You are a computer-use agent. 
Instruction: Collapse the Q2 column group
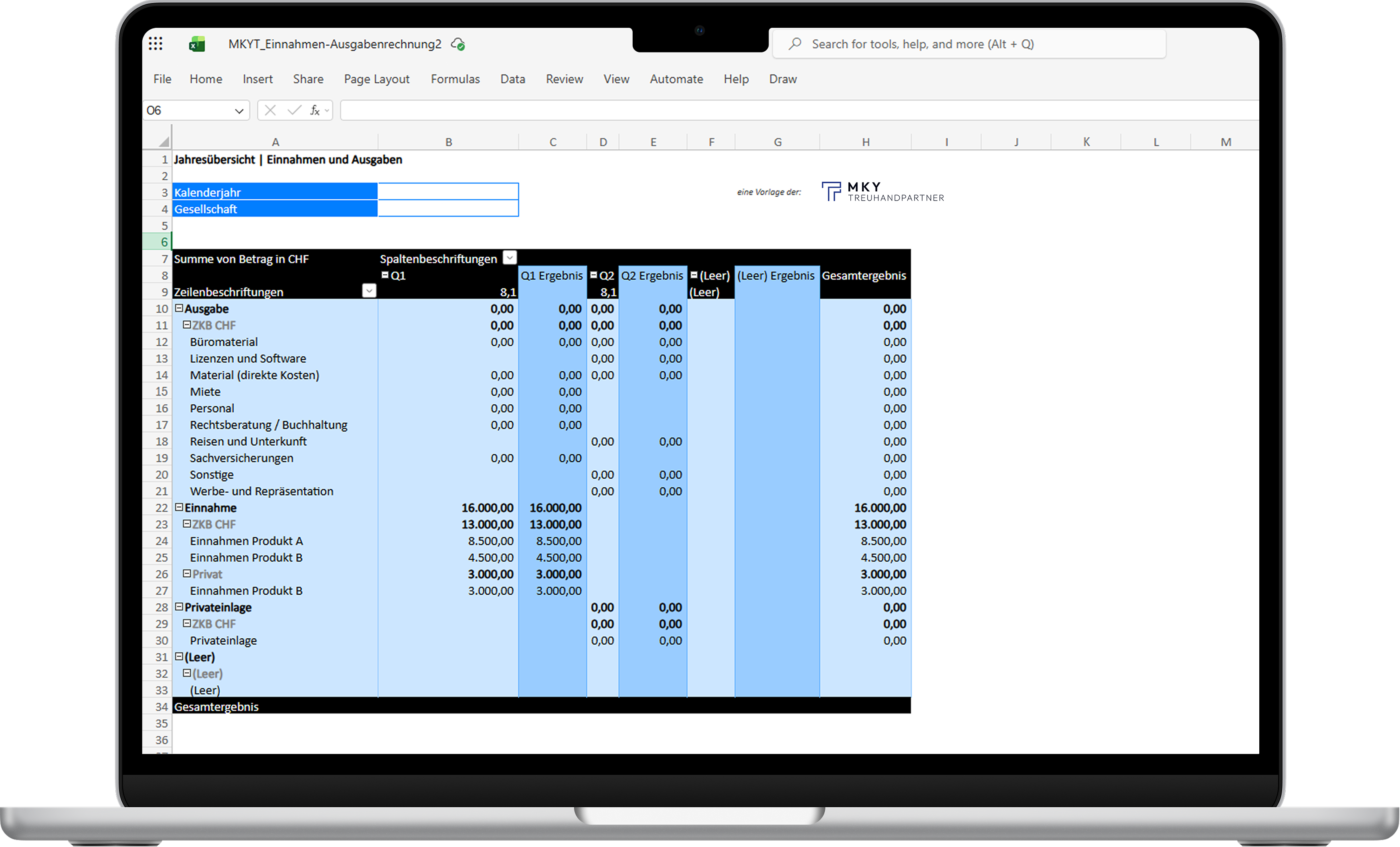click(593, 275)
